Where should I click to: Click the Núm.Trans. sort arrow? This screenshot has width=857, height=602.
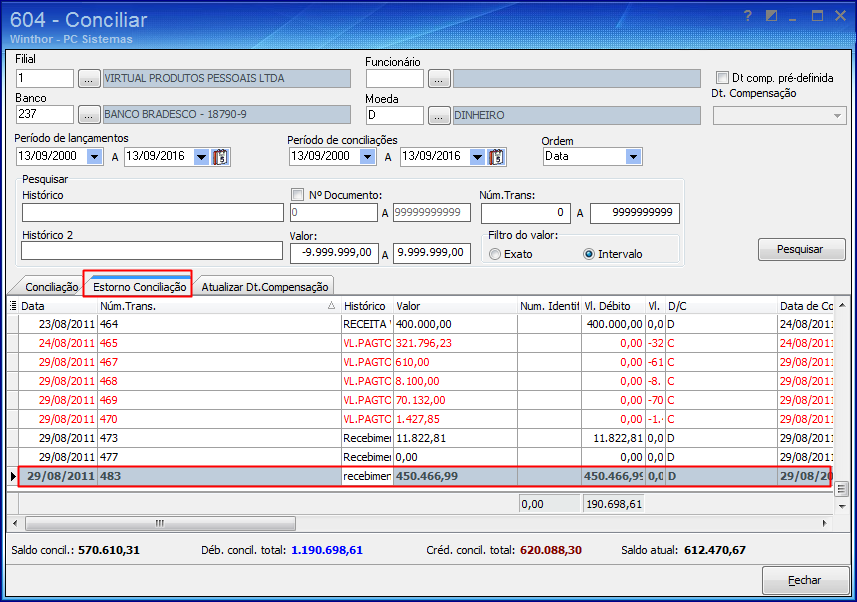331,306
